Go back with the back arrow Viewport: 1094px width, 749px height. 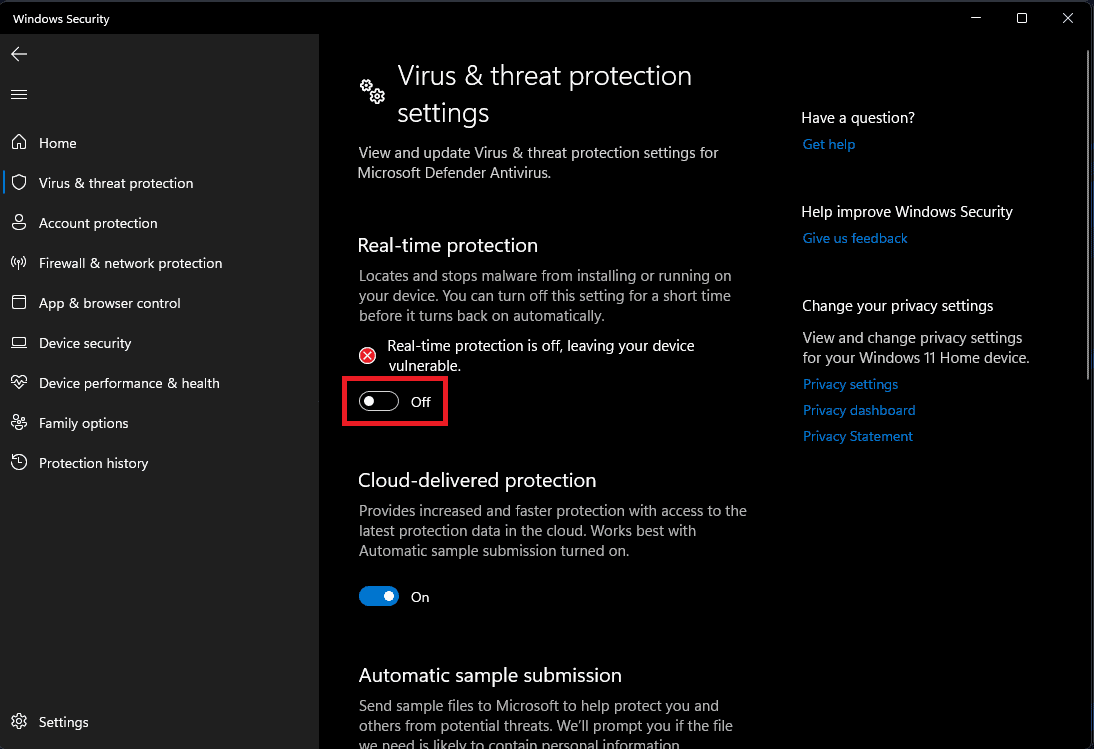pos(18,54)
